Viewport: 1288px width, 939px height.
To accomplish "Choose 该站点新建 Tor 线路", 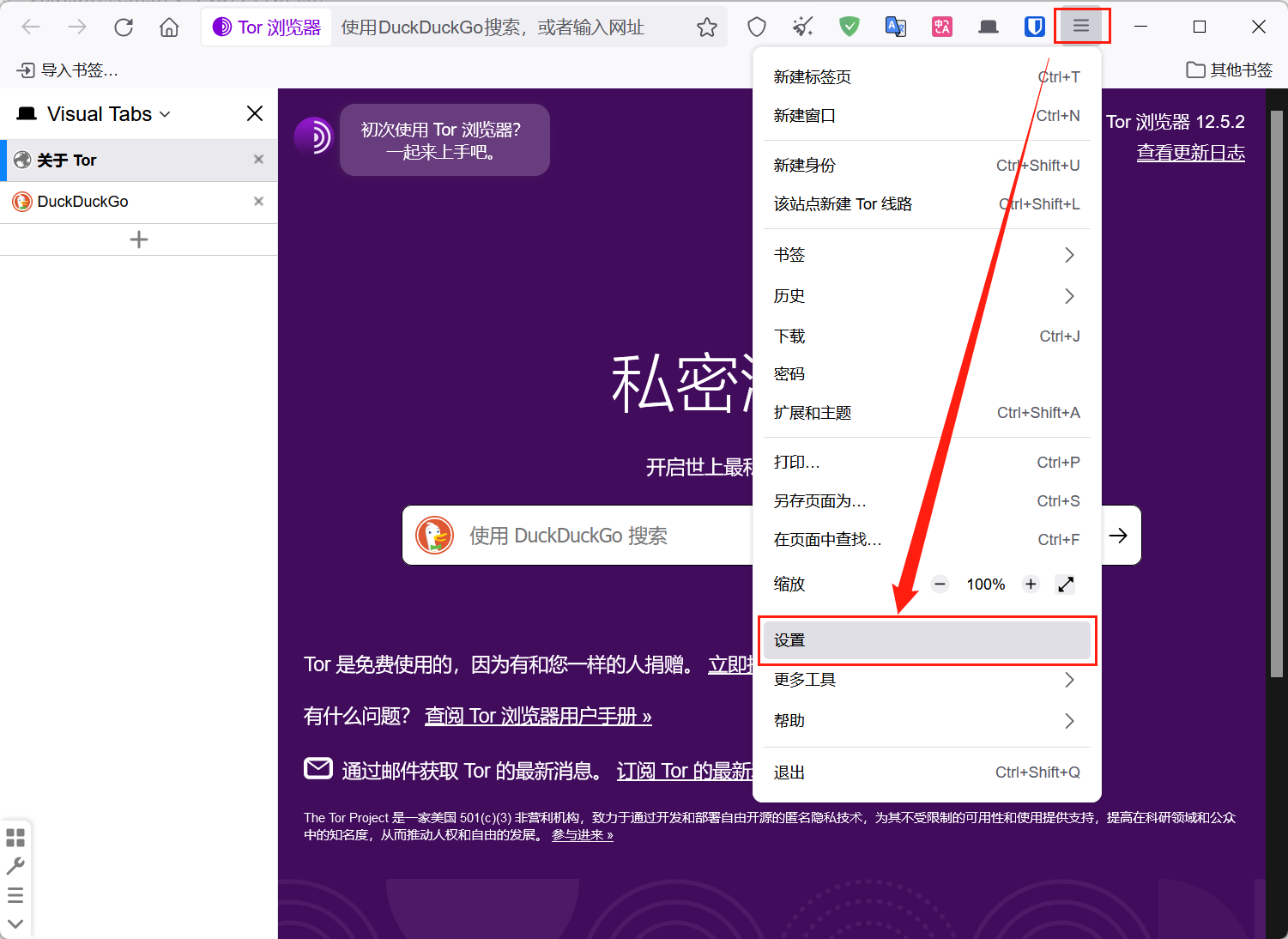I will pyautogui.click(x=927, y=204).
